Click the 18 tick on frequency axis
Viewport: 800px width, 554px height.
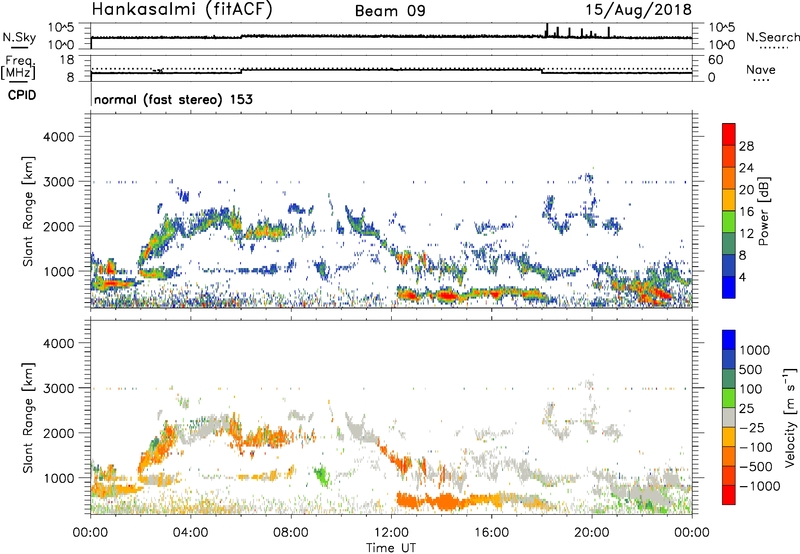click(67, 60)
